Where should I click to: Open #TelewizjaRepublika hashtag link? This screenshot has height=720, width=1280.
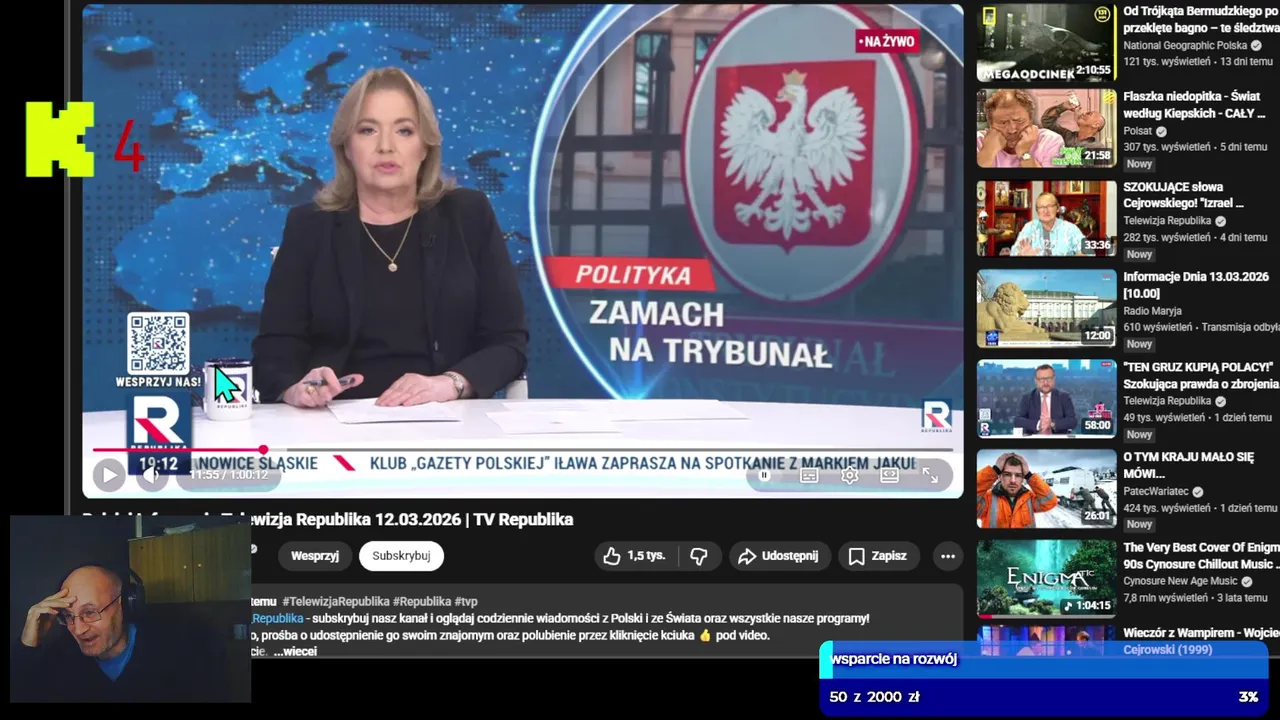click(x=336, y=601)
